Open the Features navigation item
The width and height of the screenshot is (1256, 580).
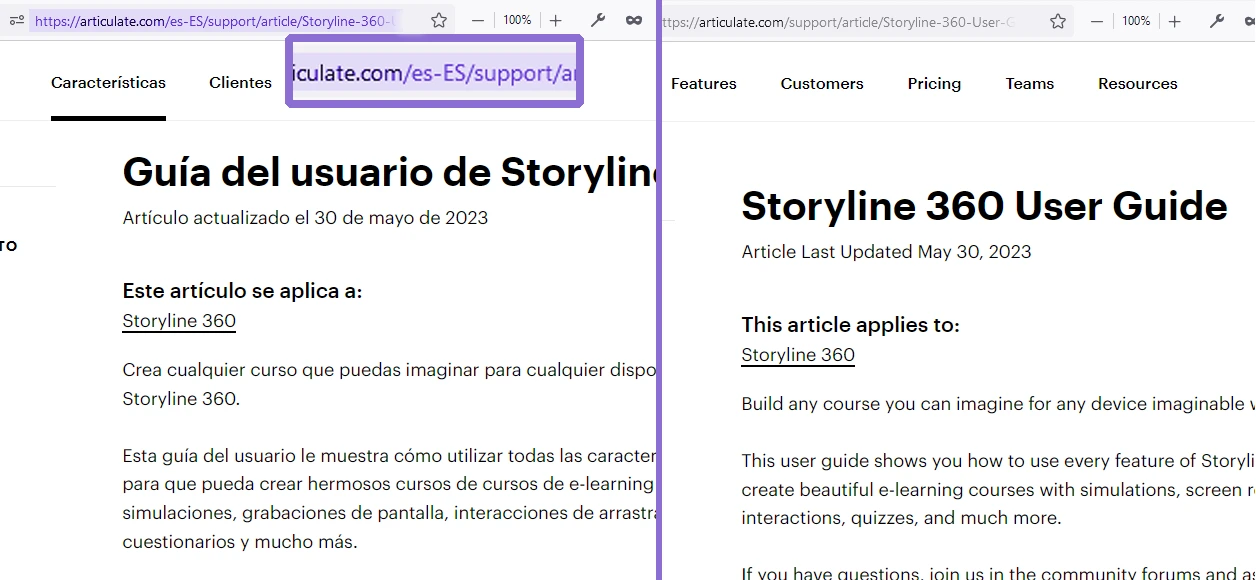(704, 84)
